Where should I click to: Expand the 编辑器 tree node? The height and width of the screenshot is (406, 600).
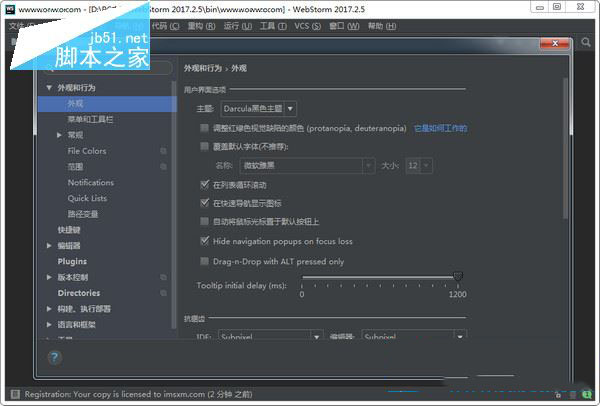point(49,246)
